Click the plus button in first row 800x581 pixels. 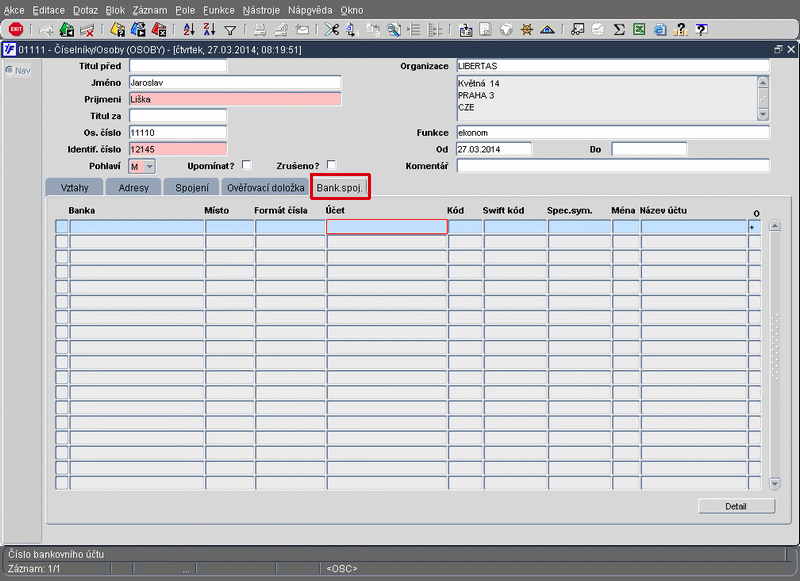(x=754, y=227)
